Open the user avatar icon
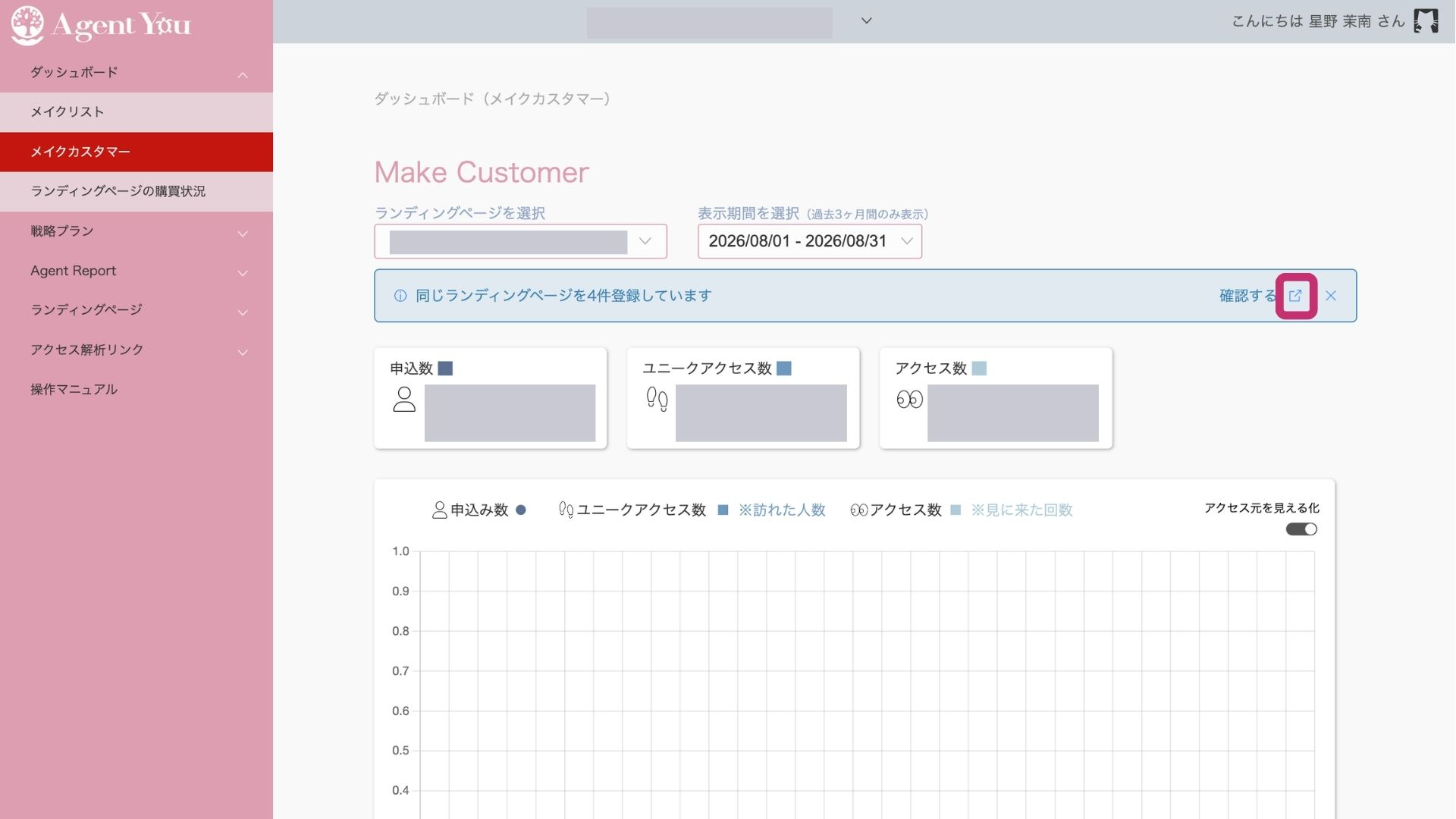Viewport: 1456px width, 819px height. pyautogui.click(x=1426, y=20)
